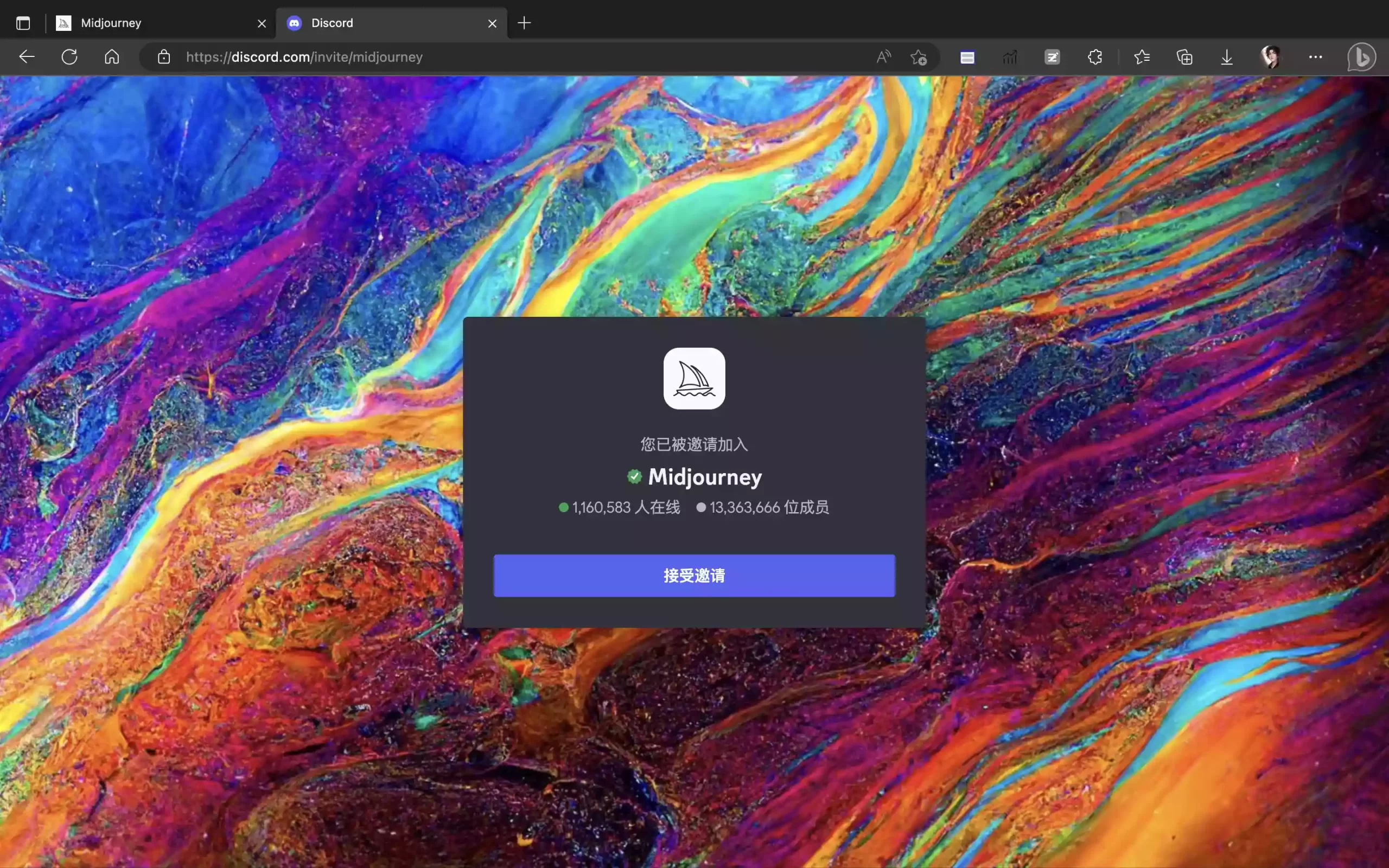Activate the Read Aloud icon
Image resolution: width=1389 pixels, height=868 pixels.
tap(884, 57)
